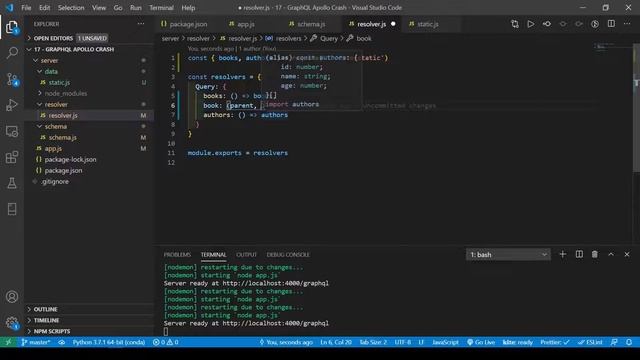This screenshot has height=360, width=640.
Task: Open the Testing flask view
Action: pyautogui.click(x=12, y=183)
